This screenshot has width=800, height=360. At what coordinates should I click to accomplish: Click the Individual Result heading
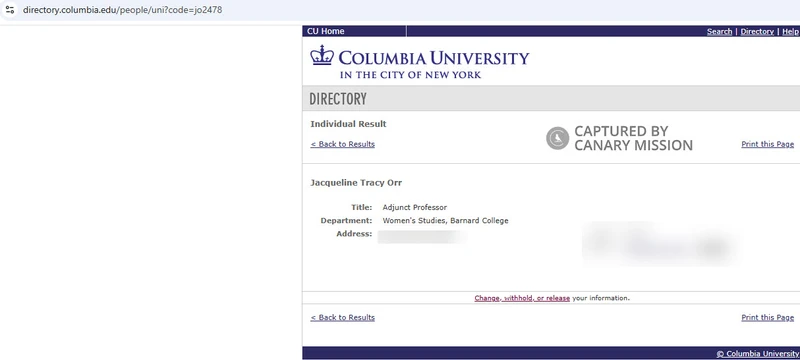click(x=348, y=124)
